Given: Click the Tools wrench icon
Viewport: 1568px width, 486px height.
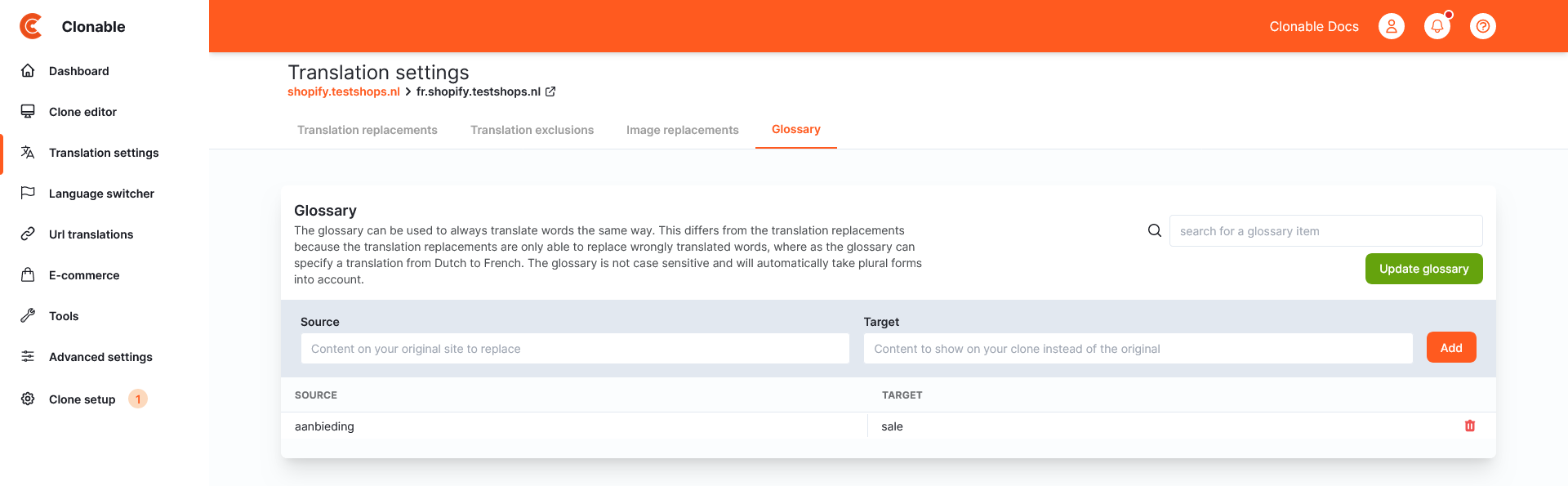Looking at the screenshot, I should point(28,316).
